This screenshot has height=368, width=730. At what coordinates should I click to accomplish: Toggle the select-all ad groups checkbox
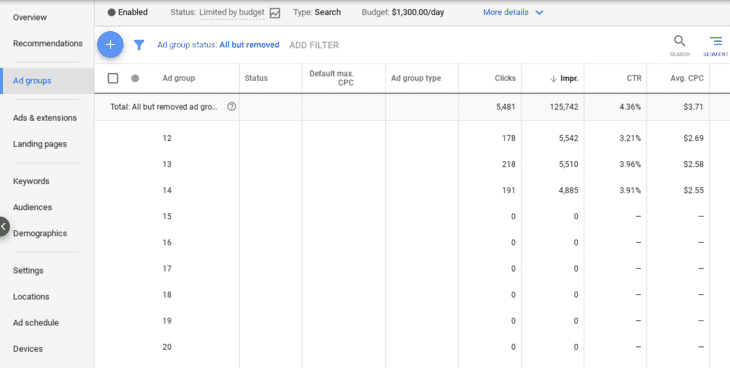point(113,78)
